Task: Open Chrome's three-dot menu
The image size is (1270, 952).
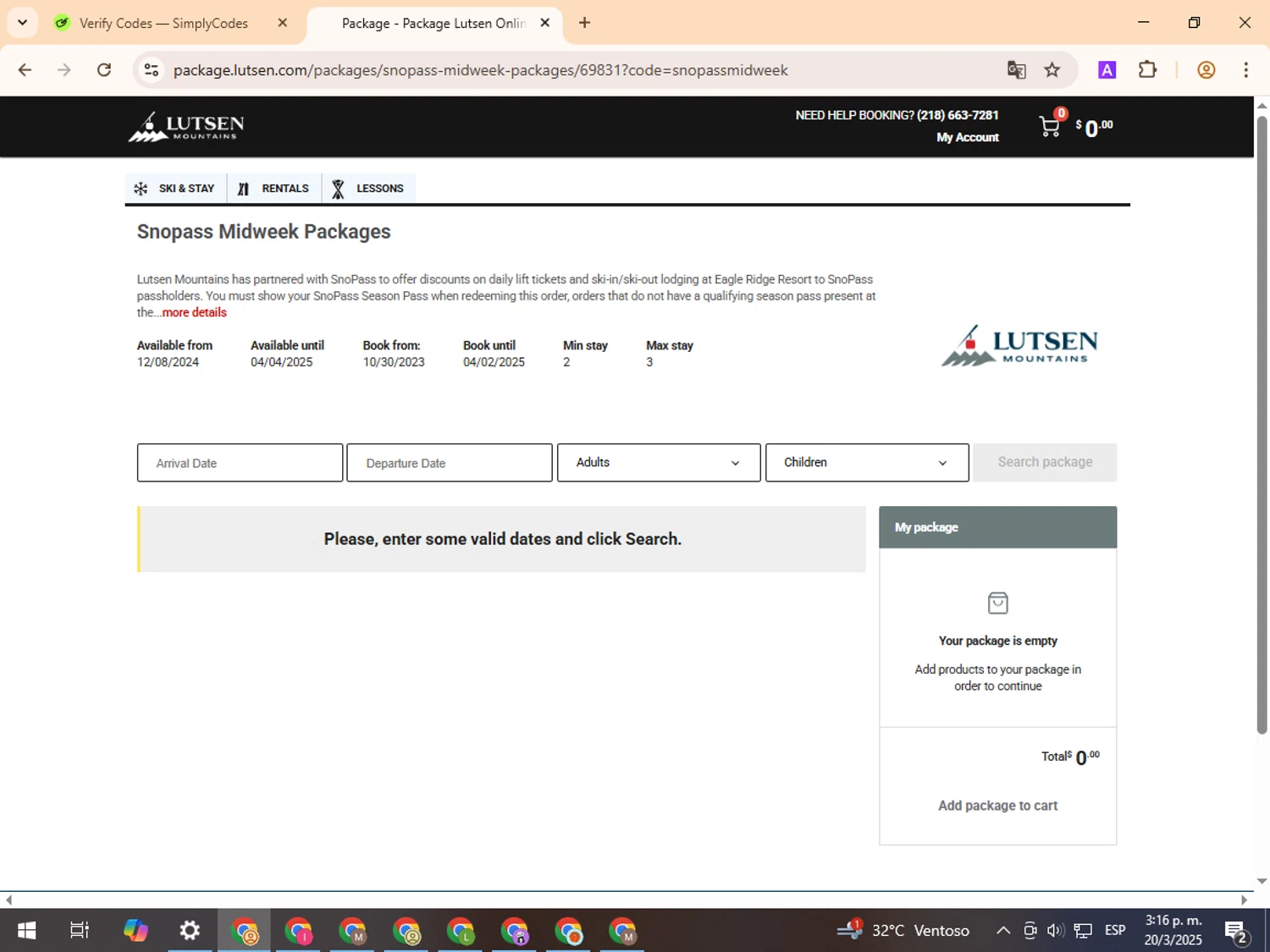Action: (1245, 70)
